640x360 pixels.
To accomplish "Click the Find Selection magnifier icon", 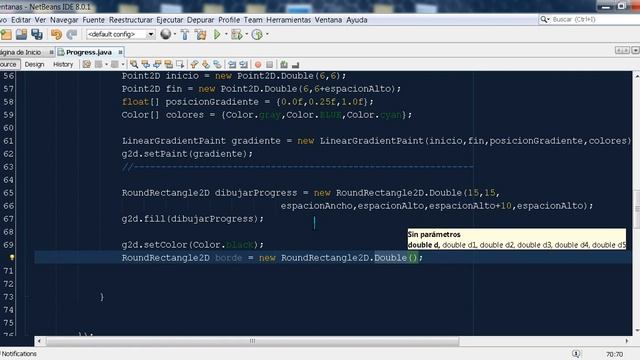I will [134, 64].
